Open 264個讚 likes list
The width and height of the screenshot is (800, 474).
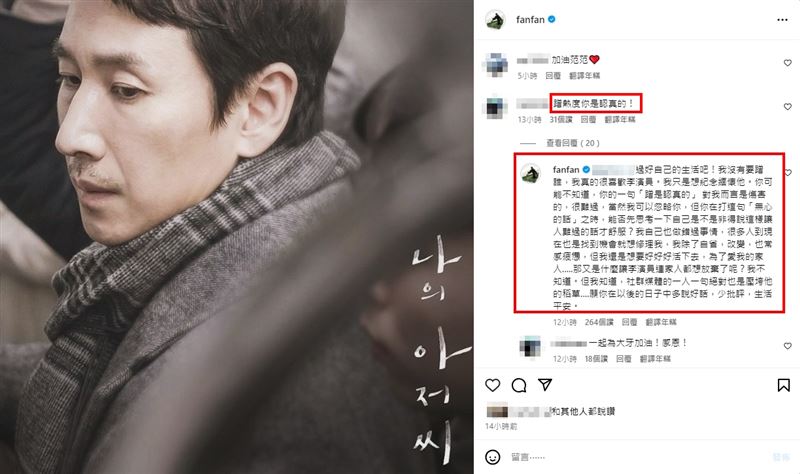pos(599,322)
